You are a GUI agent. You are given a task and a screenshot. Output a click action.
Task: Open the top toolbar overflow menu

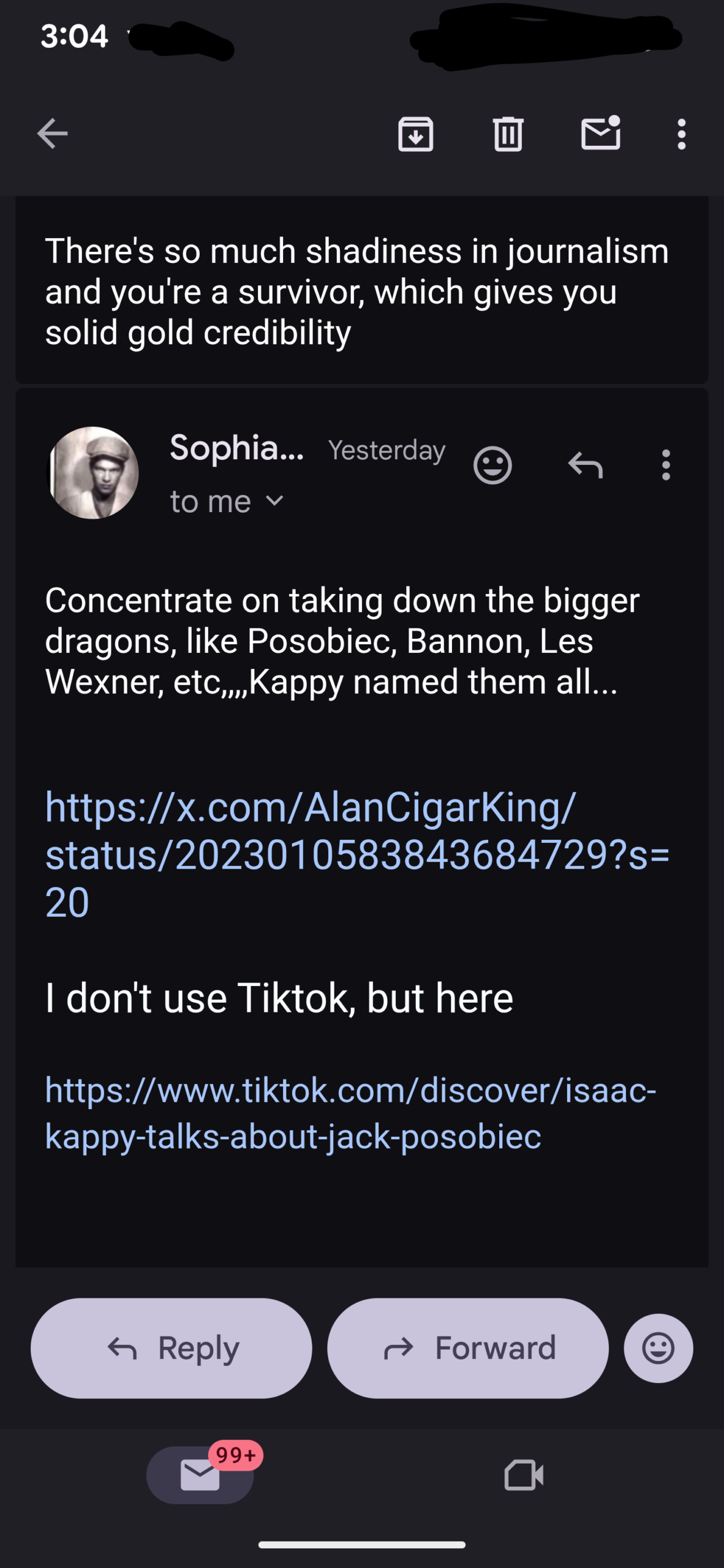(681, 134)
